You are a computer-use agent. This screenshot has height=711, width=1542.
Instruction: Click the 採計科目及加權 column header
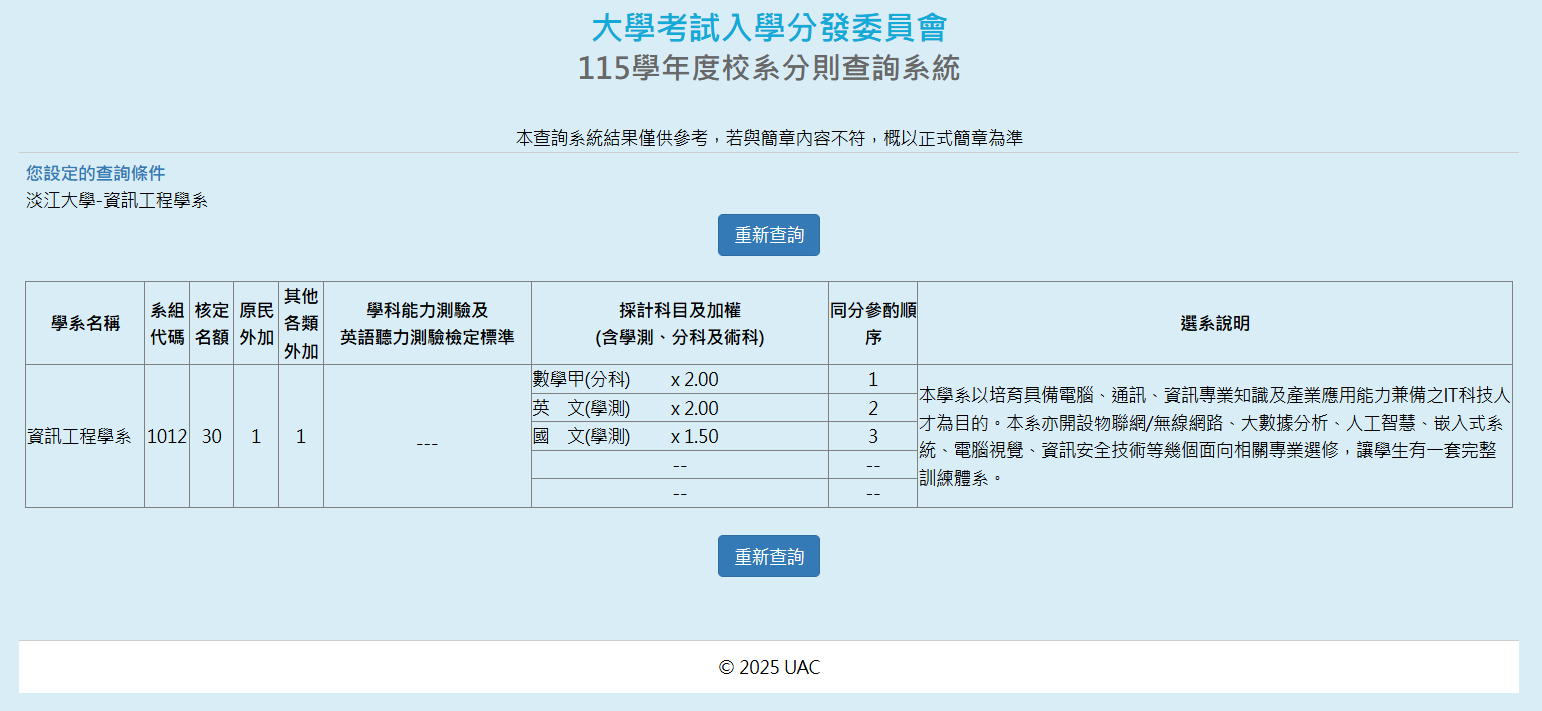pos(679,323)
